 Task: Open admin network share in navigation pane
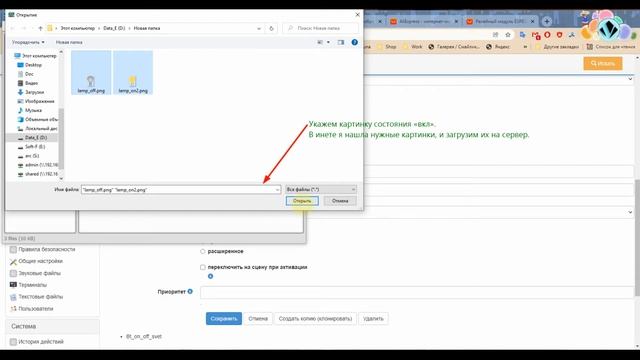coord(38,165)
